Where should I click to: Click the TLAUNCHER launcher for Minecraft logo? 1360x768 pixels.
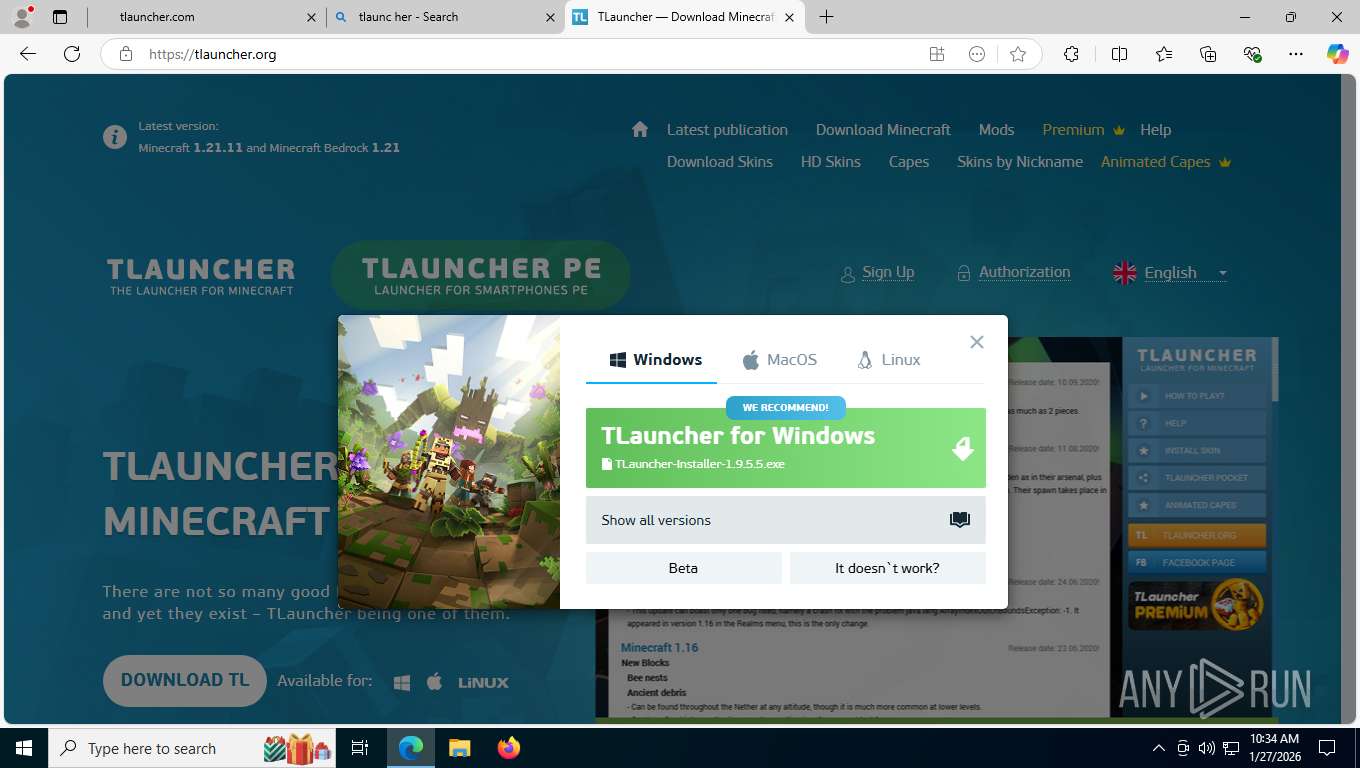coord(201,276)
